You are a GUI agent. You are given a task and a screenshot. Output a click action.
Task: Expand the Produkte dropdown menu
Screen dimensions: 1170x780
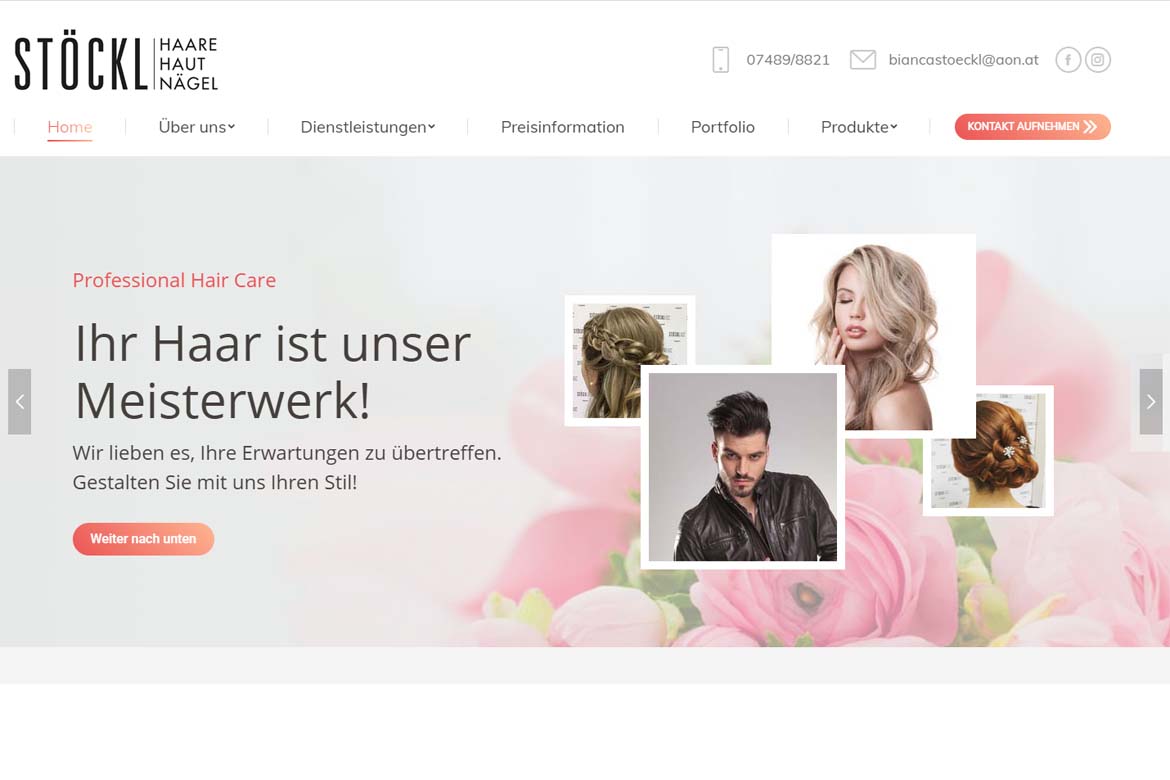click(x=859, y=127)
